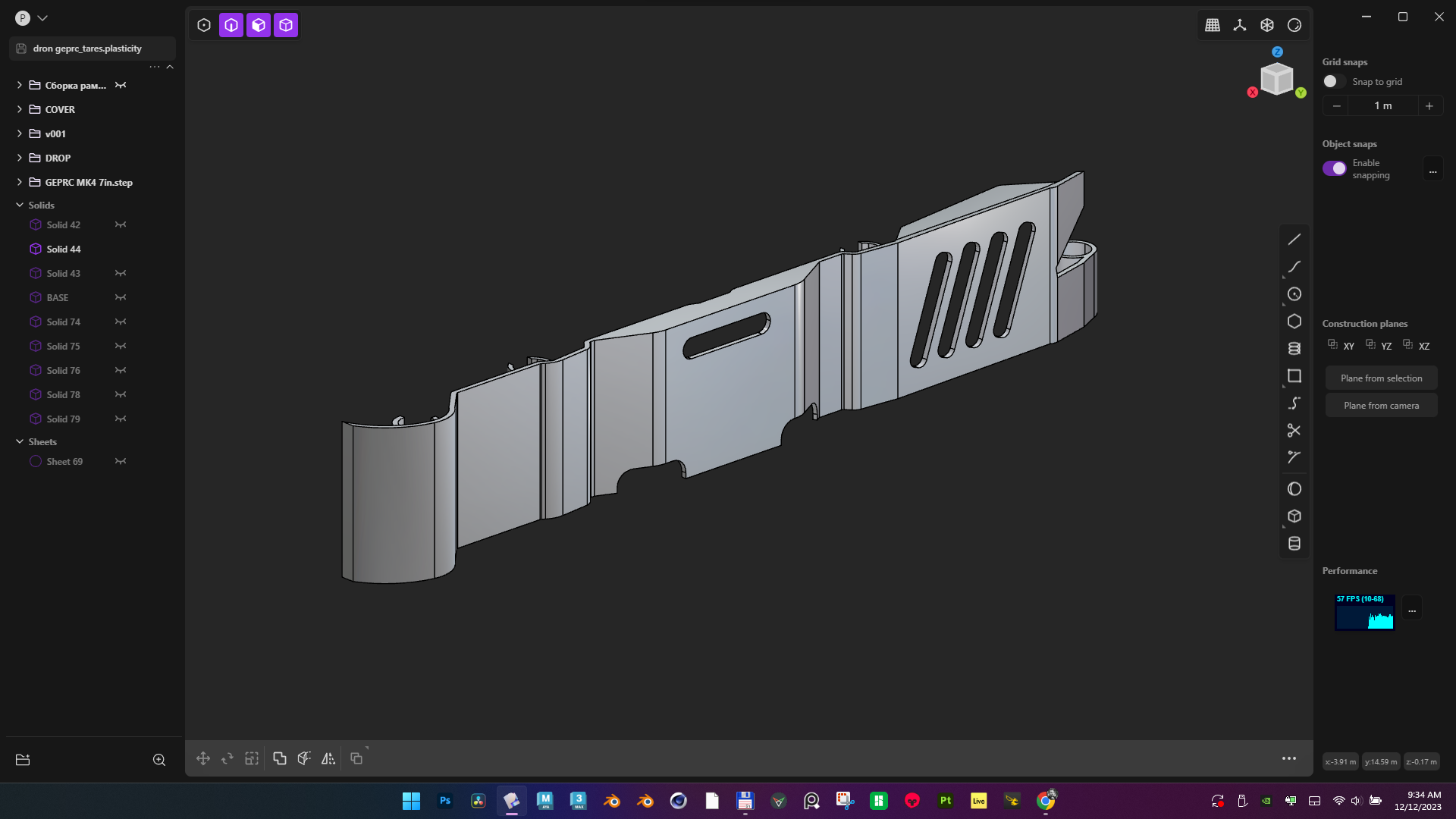The width and height of the screenshot is (1456, 819).
Task: Collapse the Solids section
Action: coord(19,205)
